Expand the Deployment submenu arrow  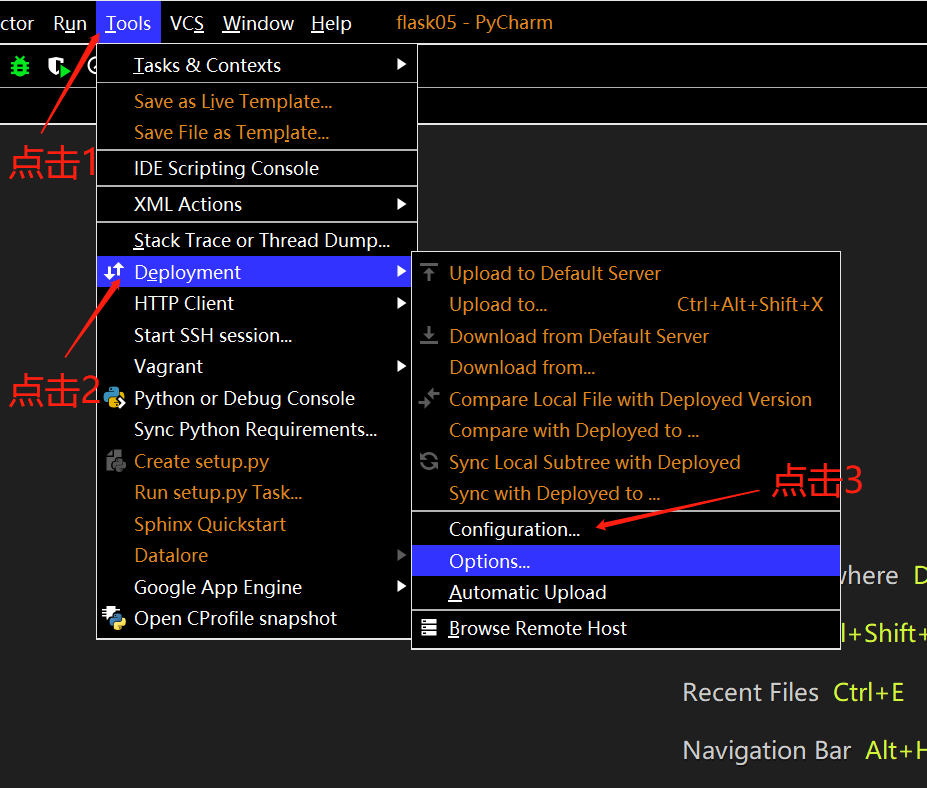[401, 271]
